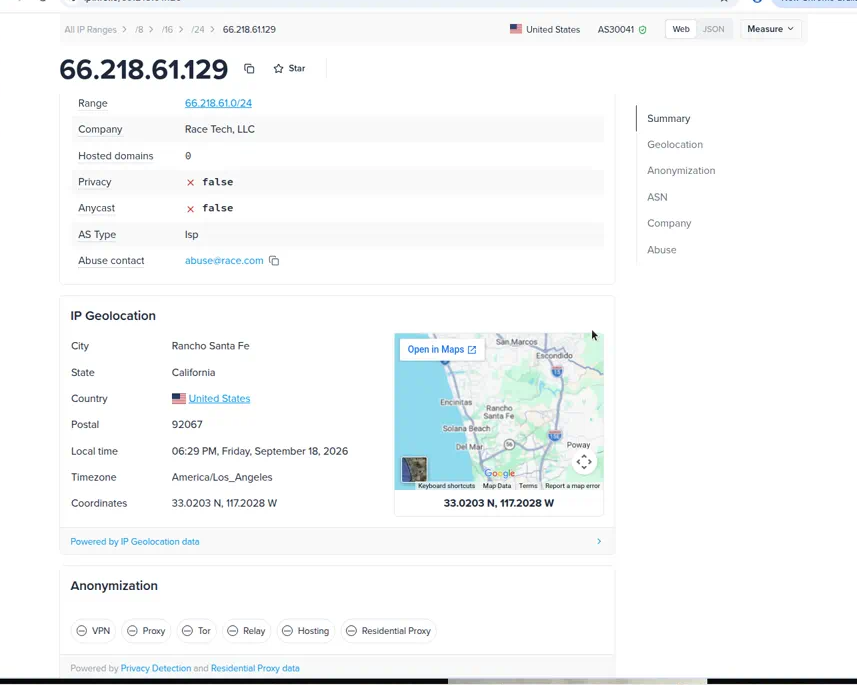Image resolution: width=857 pixels, height=685 pixels.
Task: Open the United States flag in header
Action: [515, 29]
